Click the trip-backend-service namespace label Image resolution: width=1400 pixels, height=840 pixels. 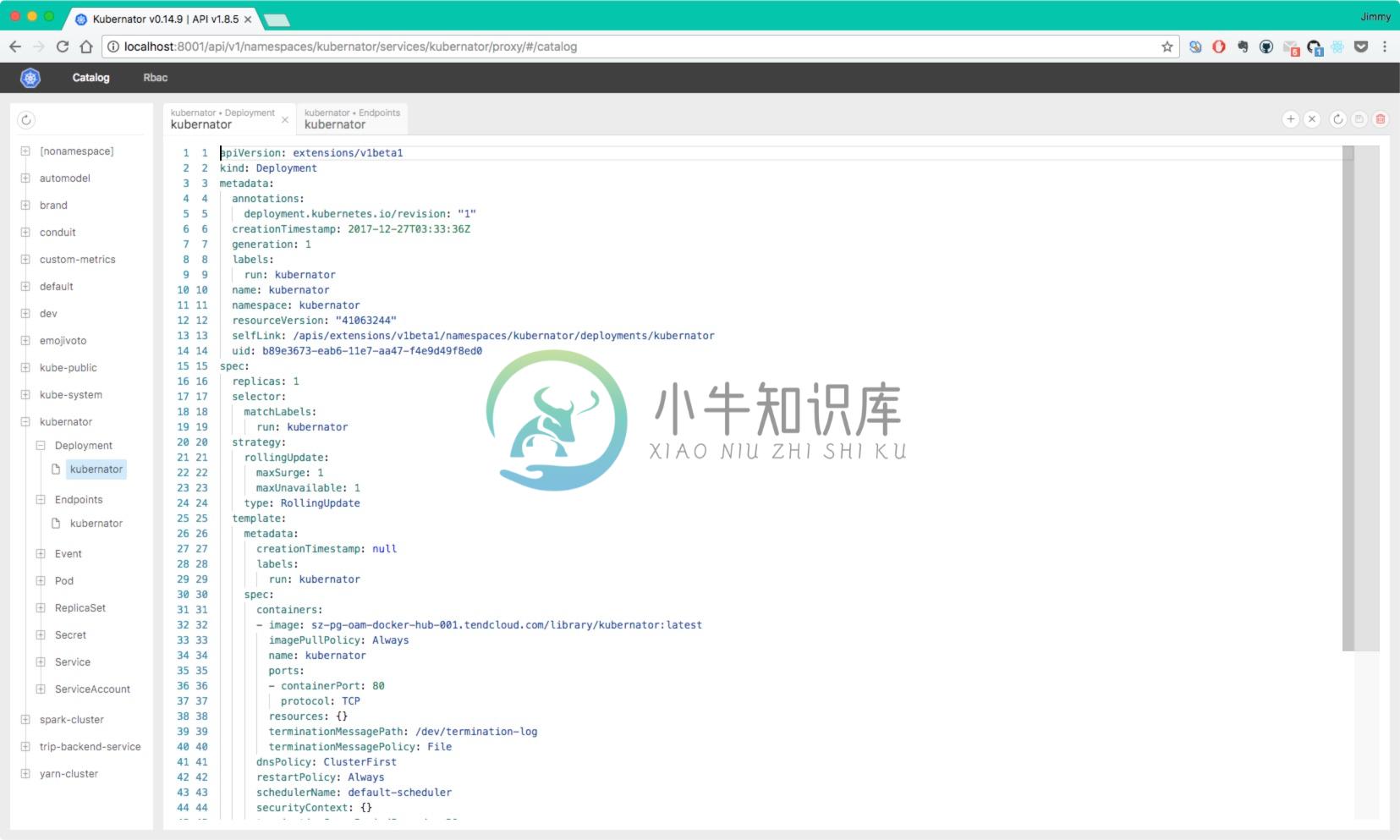[x=90, y=747]
